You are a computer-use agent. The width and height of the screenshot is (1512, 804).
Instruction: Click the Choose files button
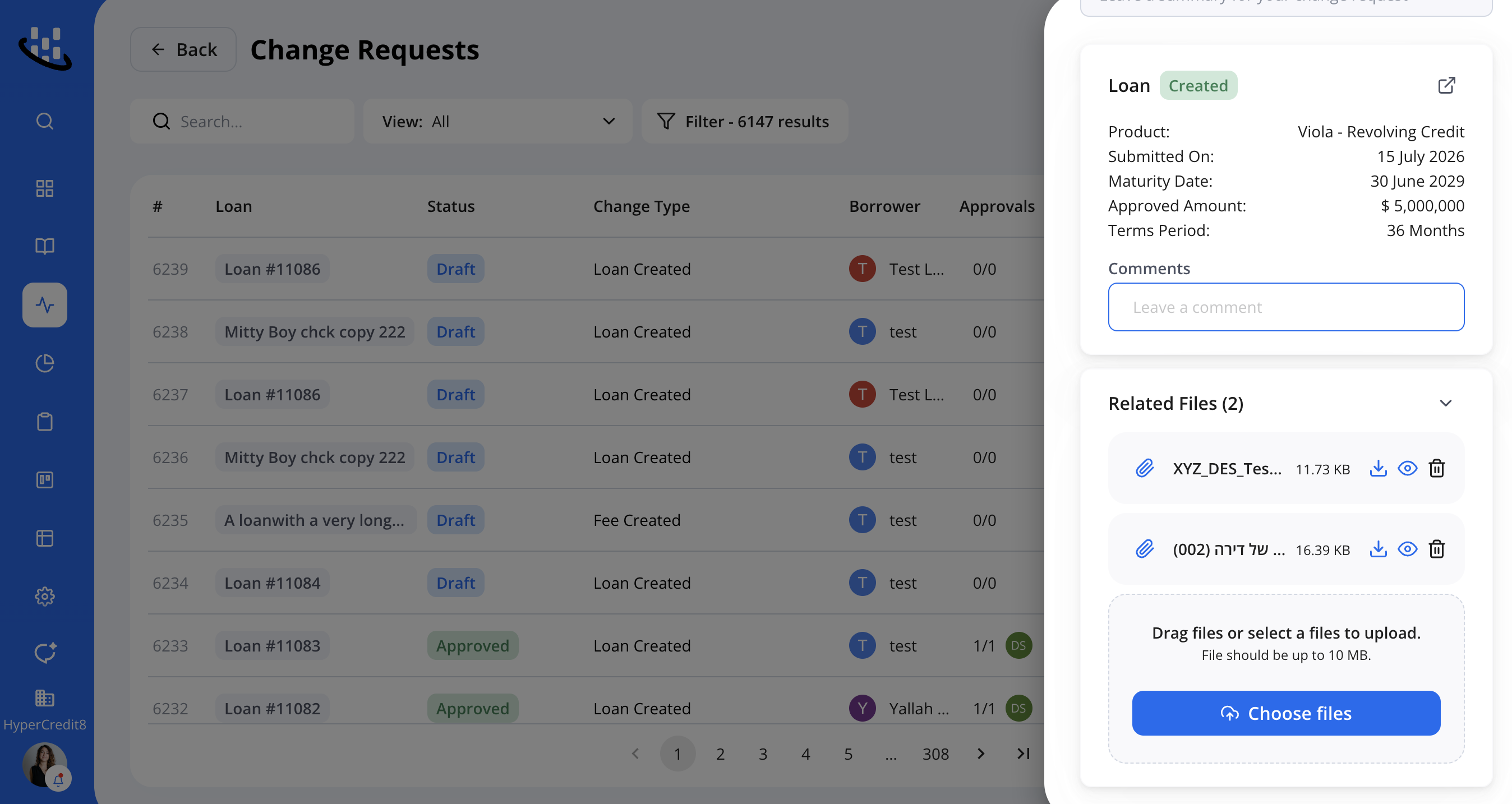tap(1286, 713)
